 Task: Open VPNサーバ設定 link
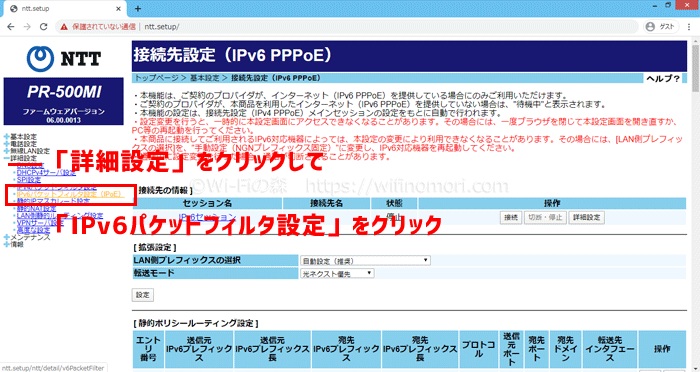tap(41, 223)
